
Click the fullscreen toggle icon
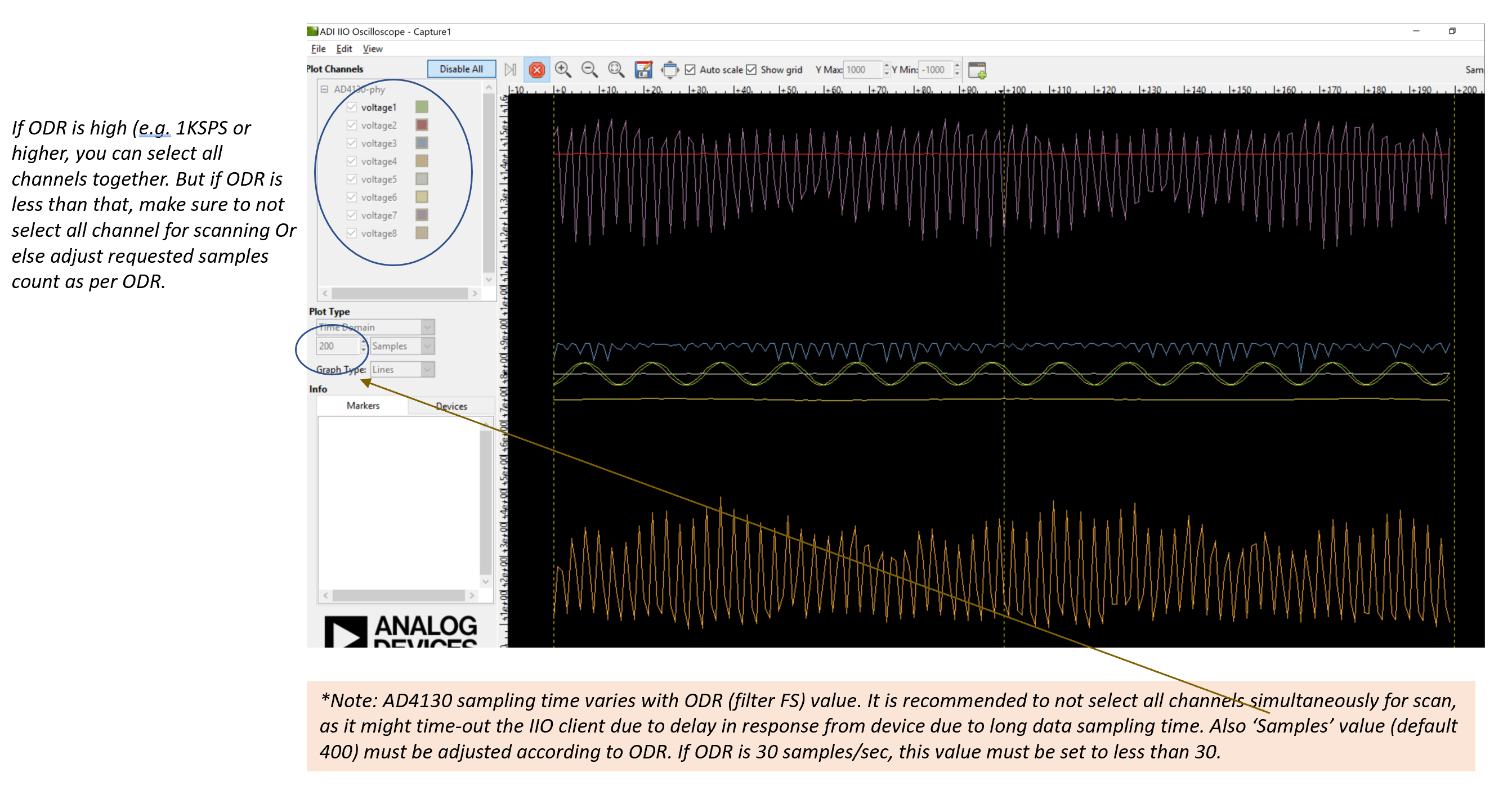tap(669, 70)
